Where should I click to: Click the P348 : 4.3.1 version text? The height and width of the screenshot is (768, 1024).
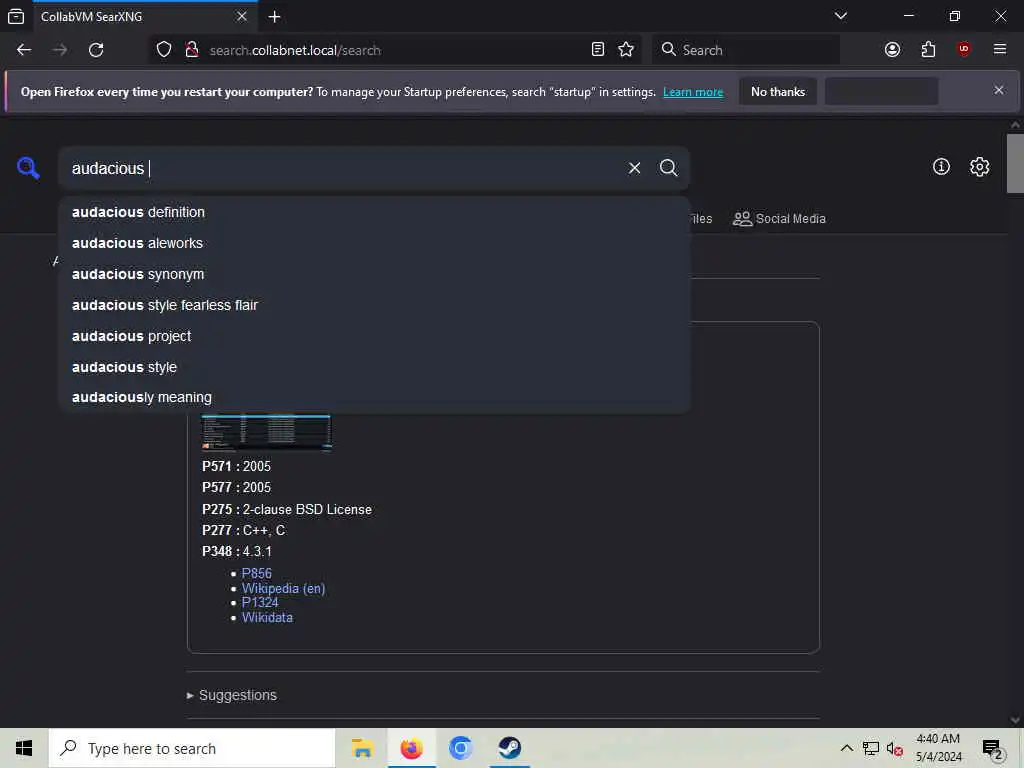[x=237, y=552]
